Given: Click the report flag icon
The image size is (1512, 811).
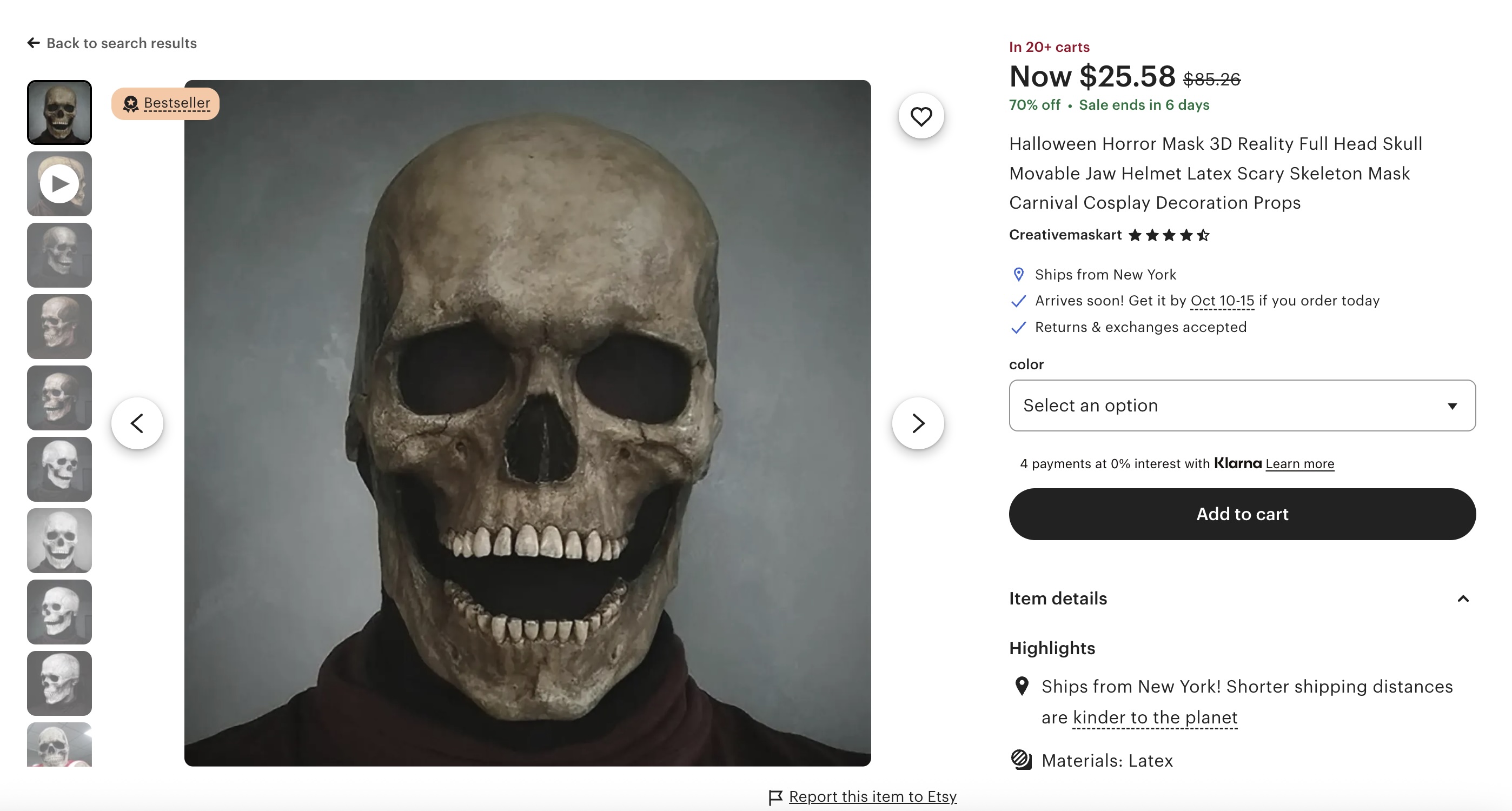Looking at the screenshot, I should click(x=775, y=797).
